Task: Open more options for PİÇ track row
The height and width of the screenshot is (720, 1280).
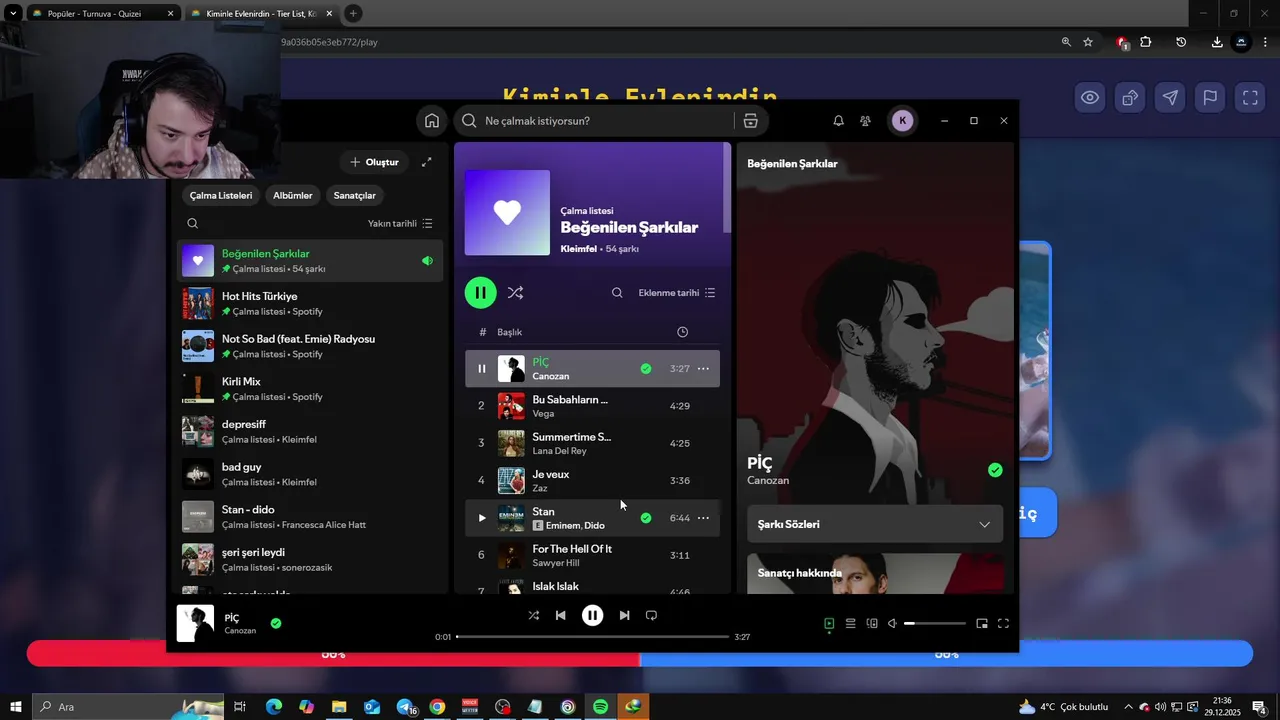Action: click(703, 369)
